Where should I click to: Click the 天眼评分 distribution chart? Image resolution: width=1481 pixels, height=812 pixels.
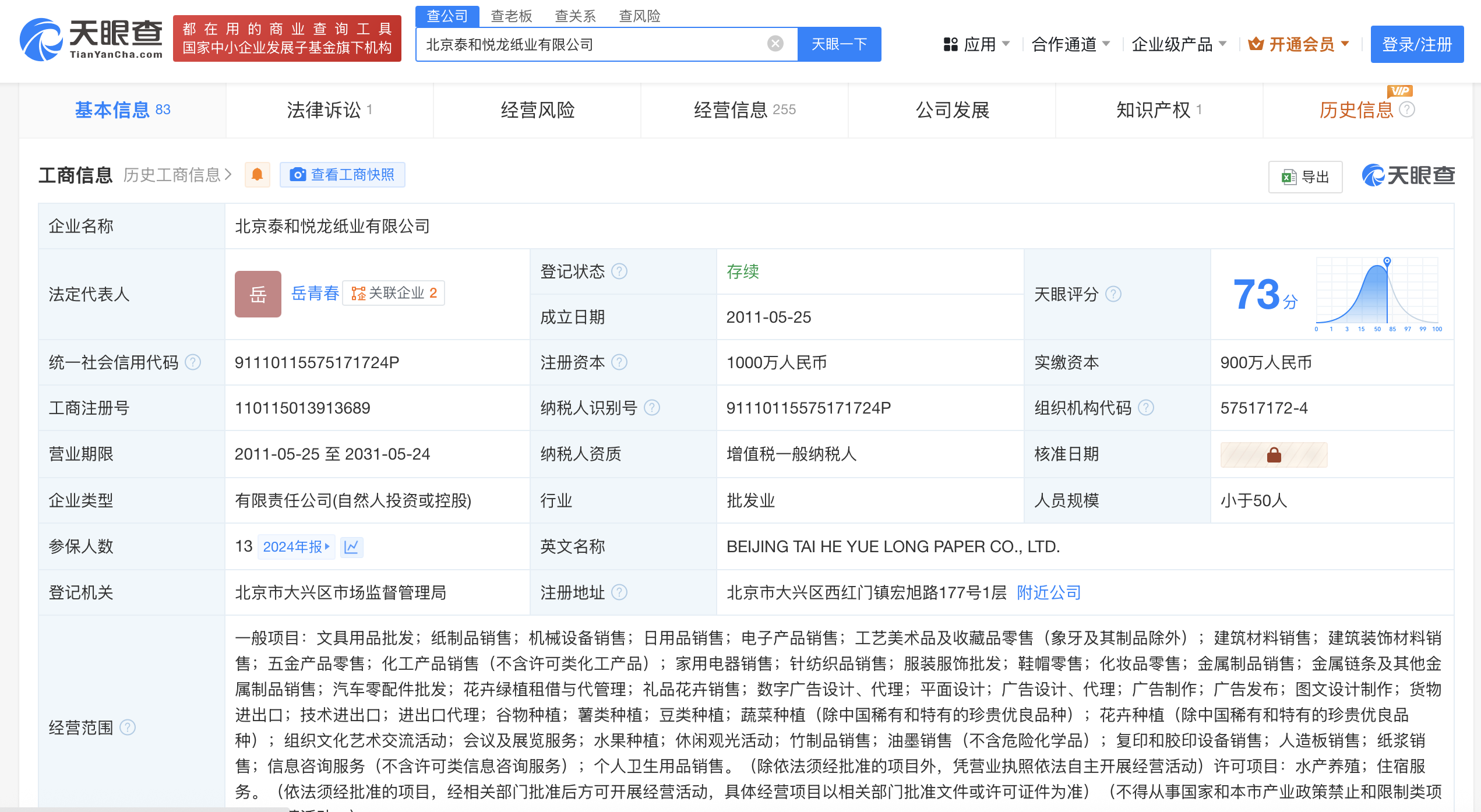click(x=1377, y=294)
